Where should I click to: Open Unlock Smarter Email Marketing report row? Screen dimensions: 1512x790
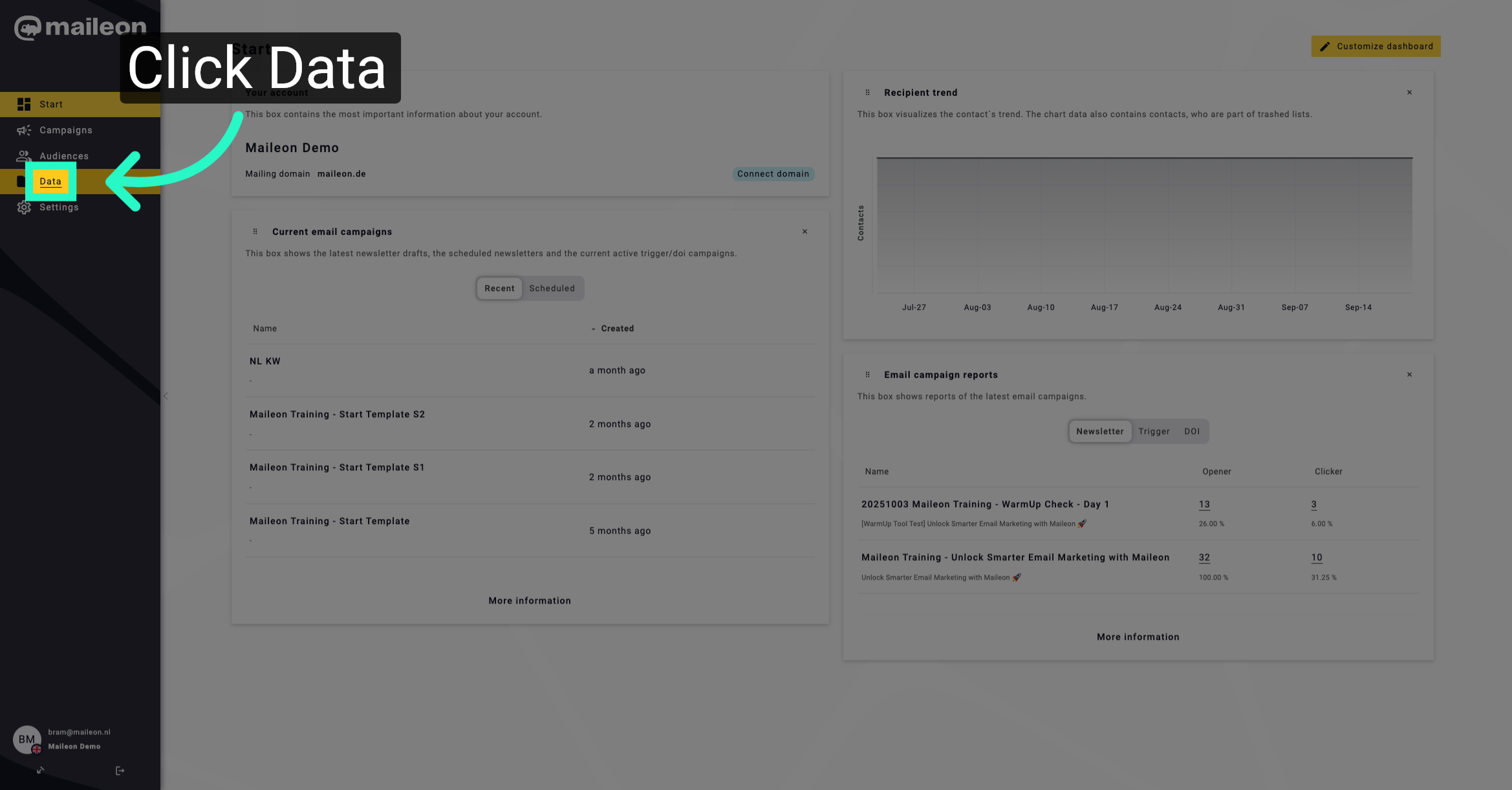pos(1138,567)
